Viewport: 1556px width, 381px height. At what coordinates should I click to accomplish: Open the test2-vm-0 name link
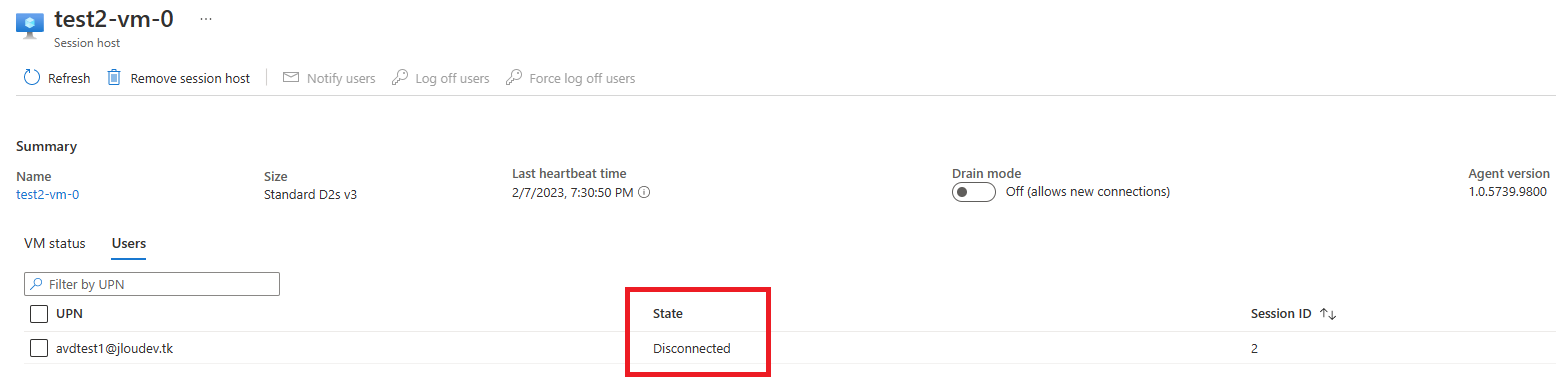click(x=47, y=194)
